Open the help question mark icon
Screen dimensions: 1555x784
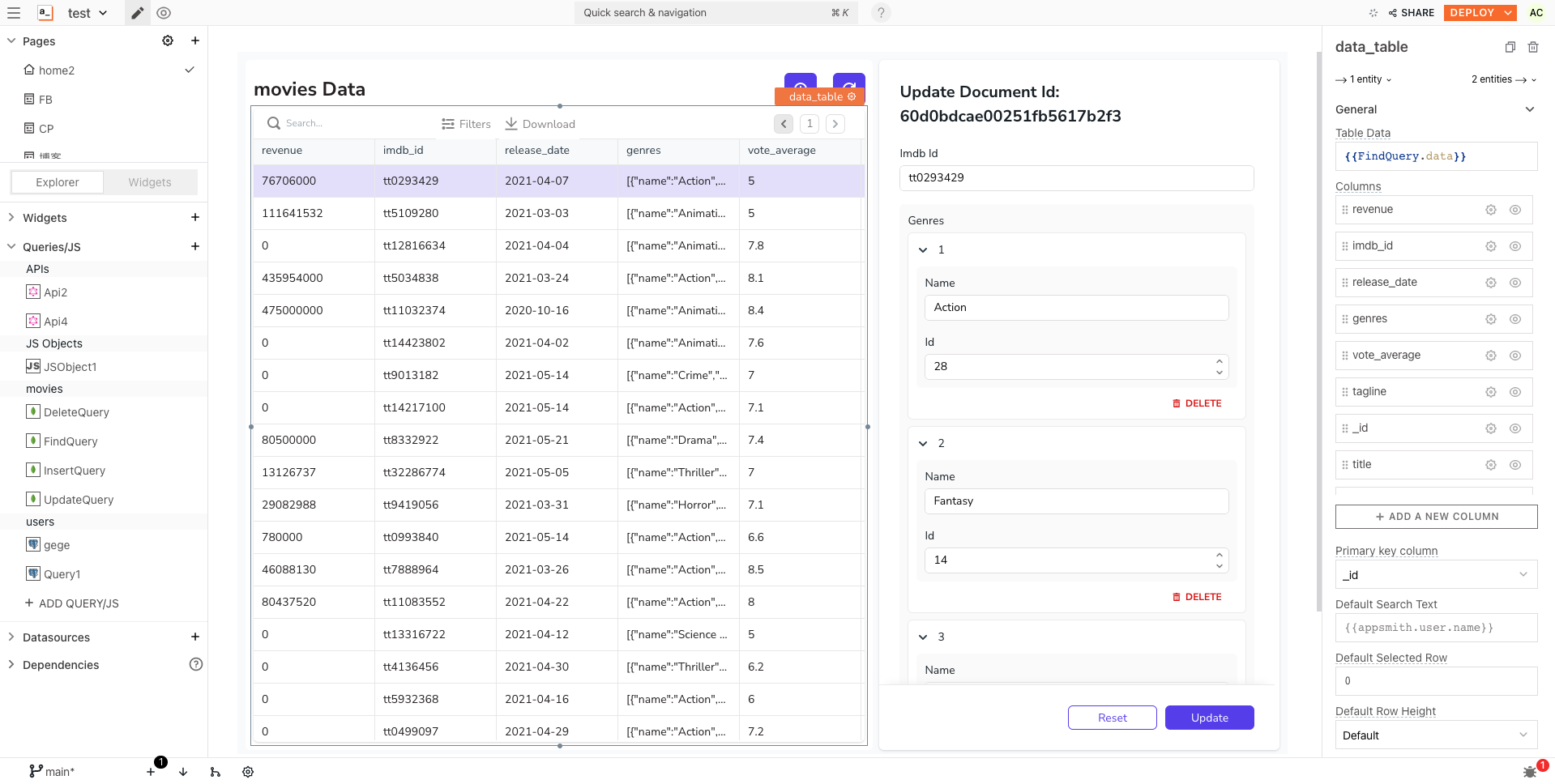[881, 13]
